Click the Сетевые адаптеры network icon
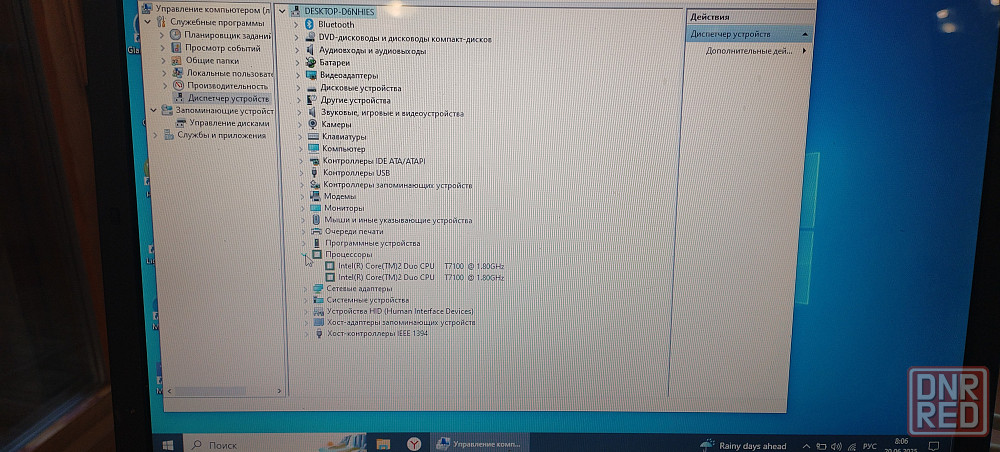This screenshot has height=452, width=1000. click(x=318, y=288)
